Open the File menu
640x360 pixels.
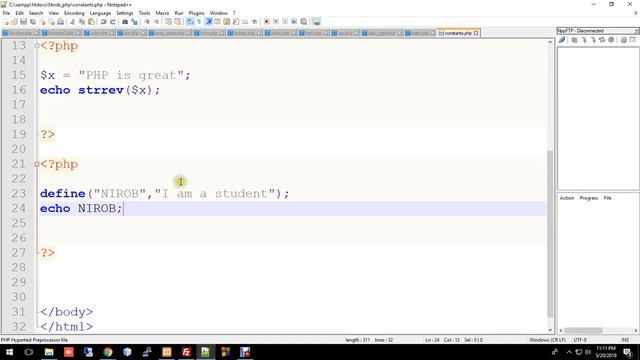pyautogui.click(x=6, y=13)
